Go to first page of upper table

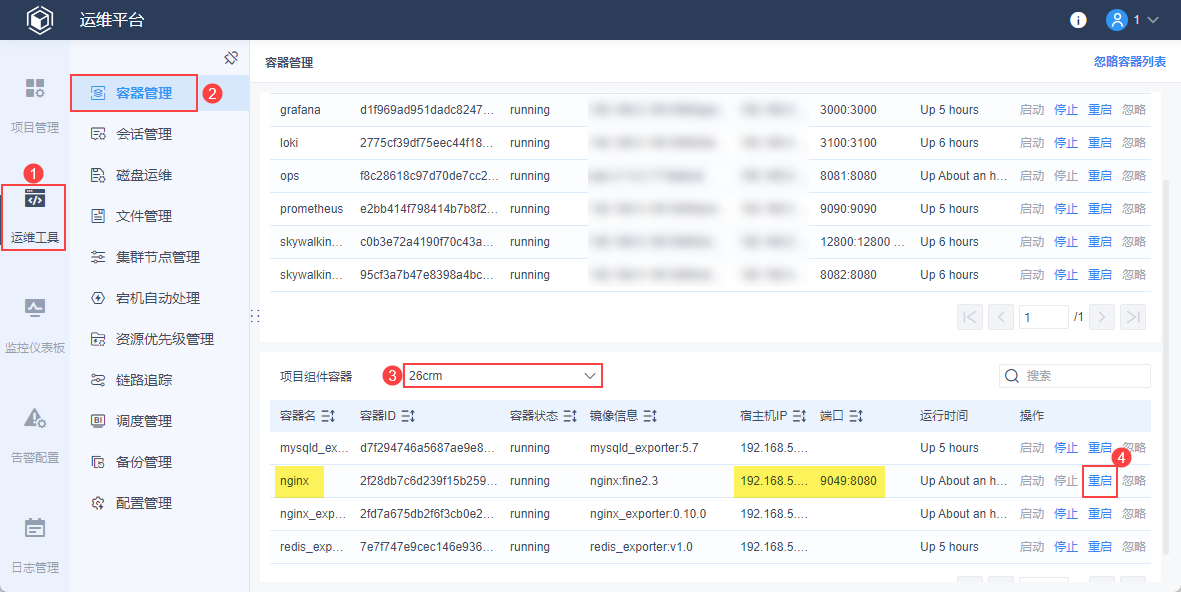(x=970, y=317)
